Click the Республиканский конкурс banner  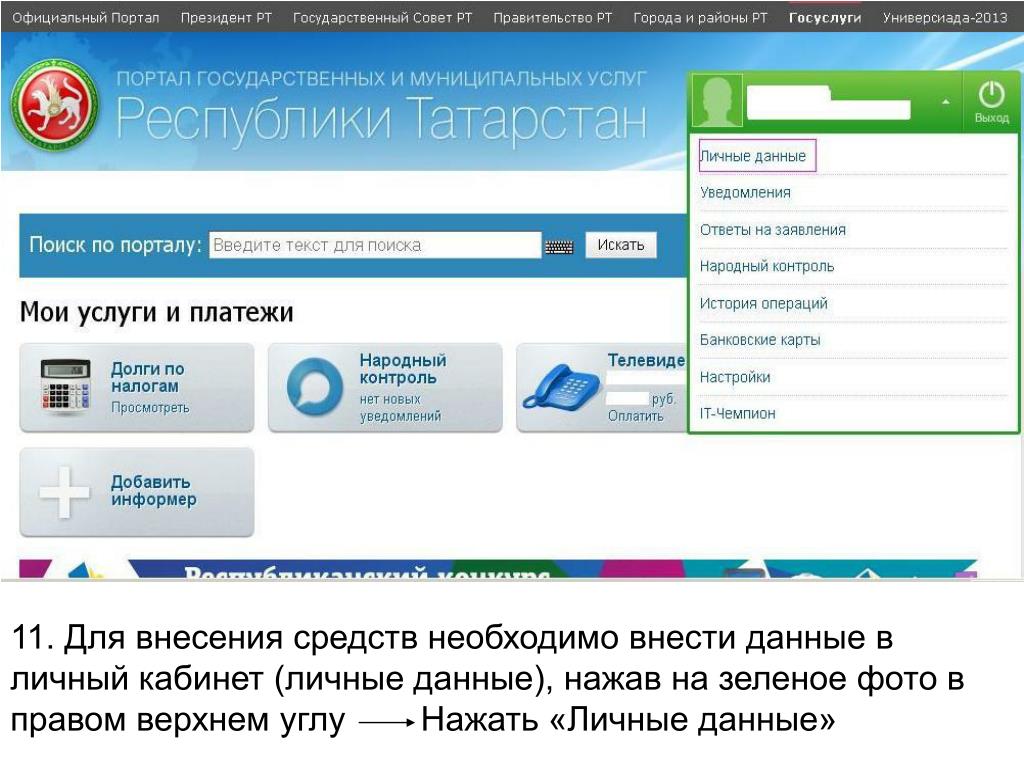tap(498, 569)
